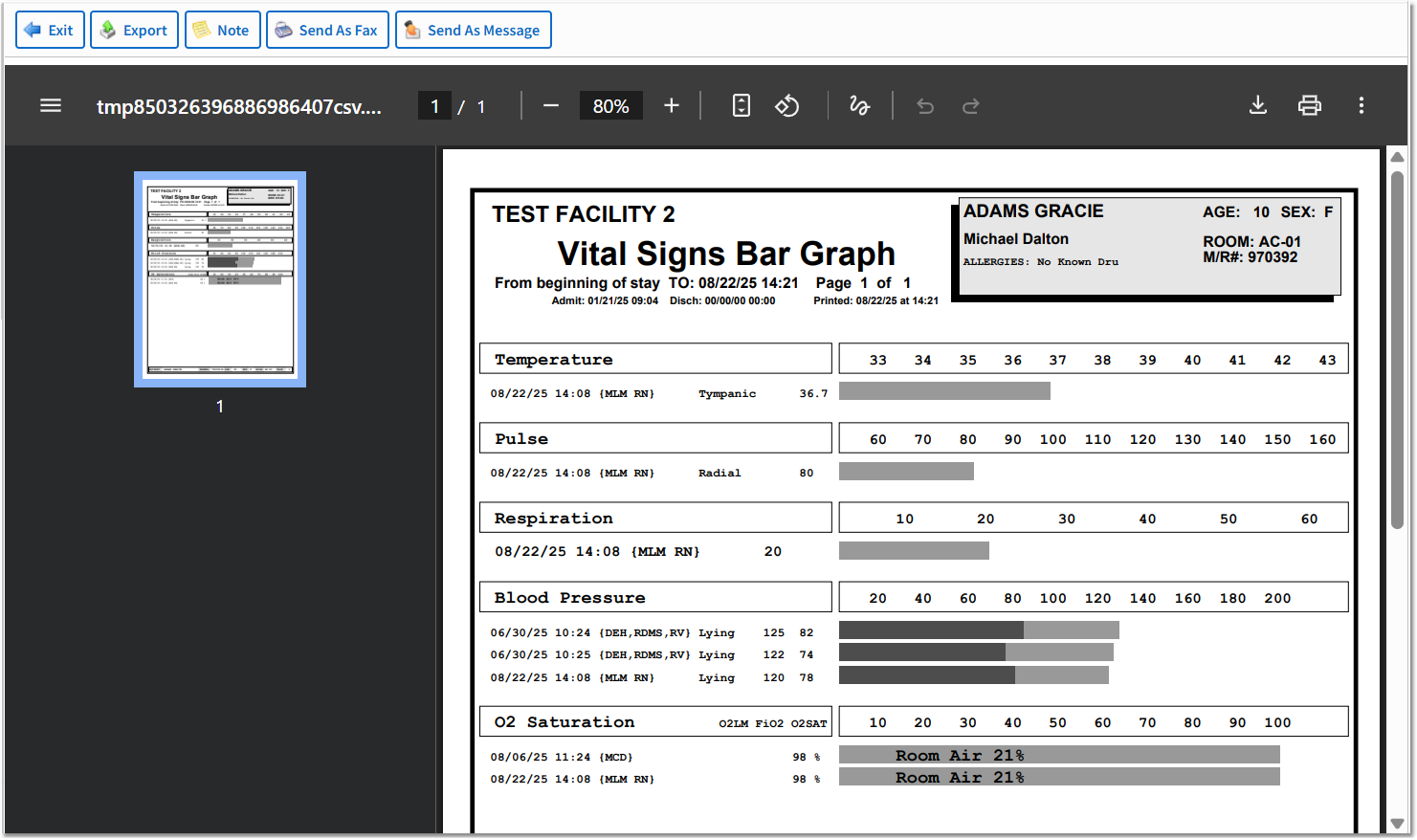Image resolution: width=1417 pixels, height=840 pixels.
Task: Click the Respiration bar graph bar
Action: pyautogui.click(x=914, y=550)
